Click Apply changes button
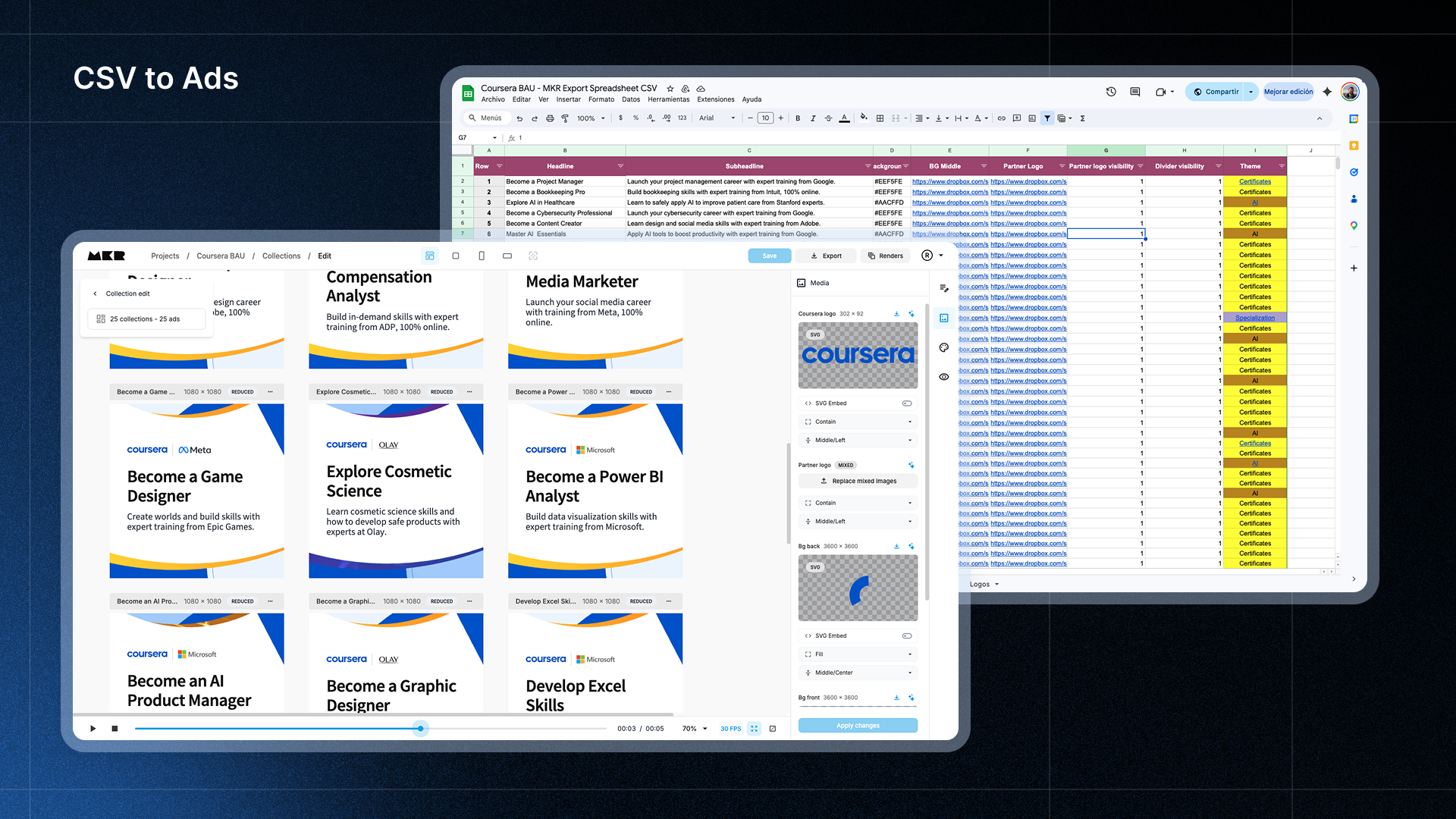 click(858, 726)
